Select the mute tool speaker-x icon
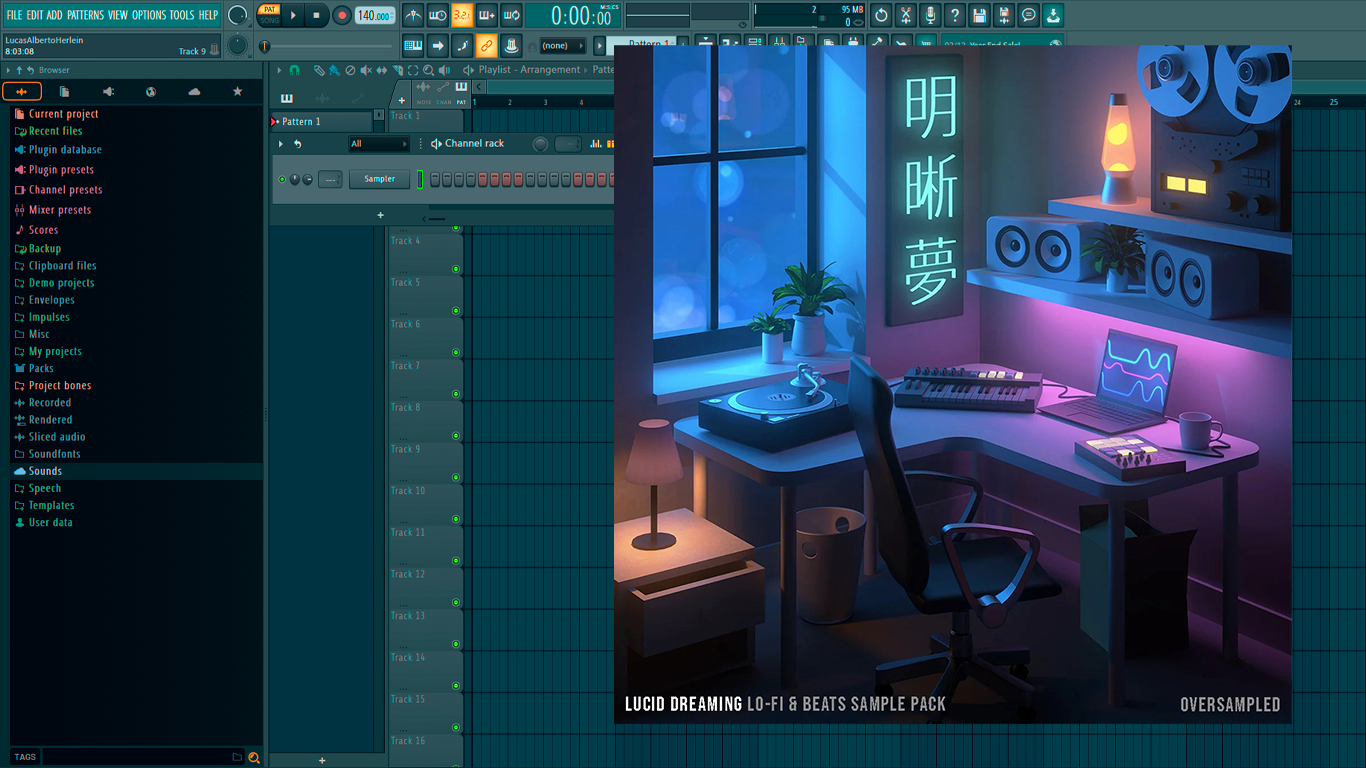Viewport: 1366px width, 768px height. click(366, 70)
